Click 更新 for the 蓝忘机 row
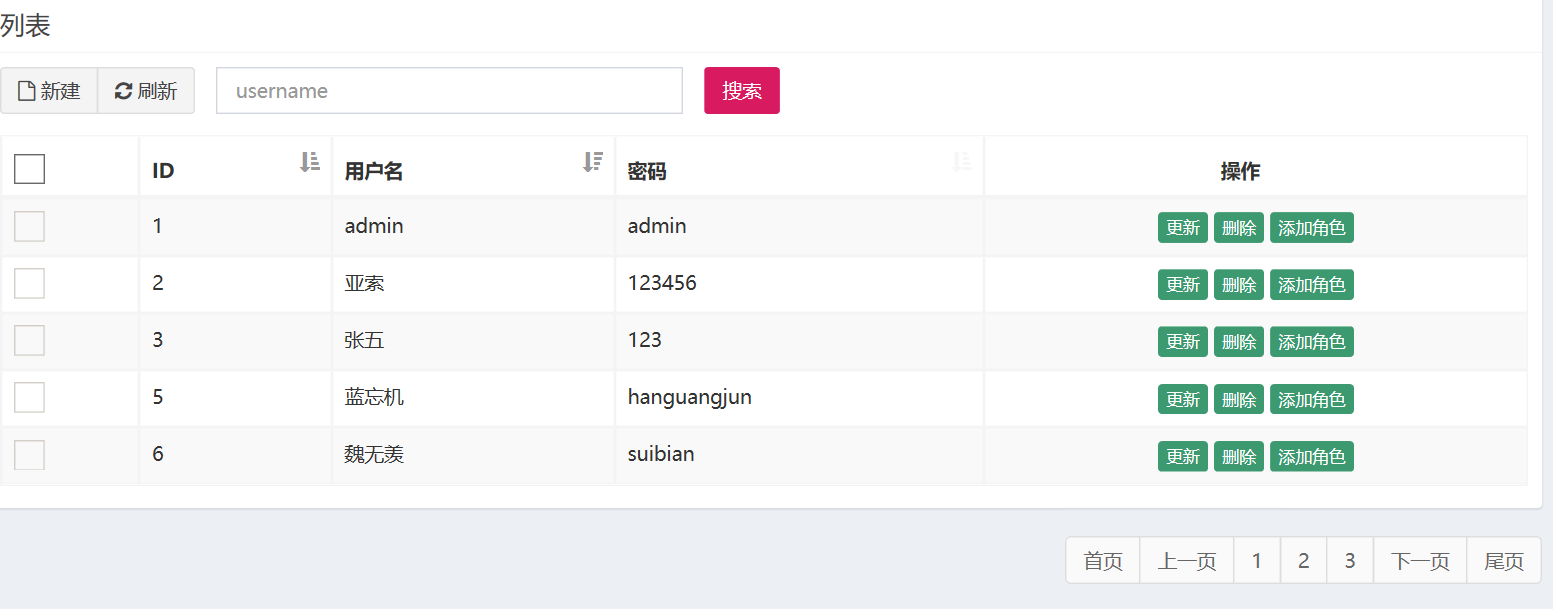Image resolution: width=1553 pixels, height=609 pixels. [1183, 399]
